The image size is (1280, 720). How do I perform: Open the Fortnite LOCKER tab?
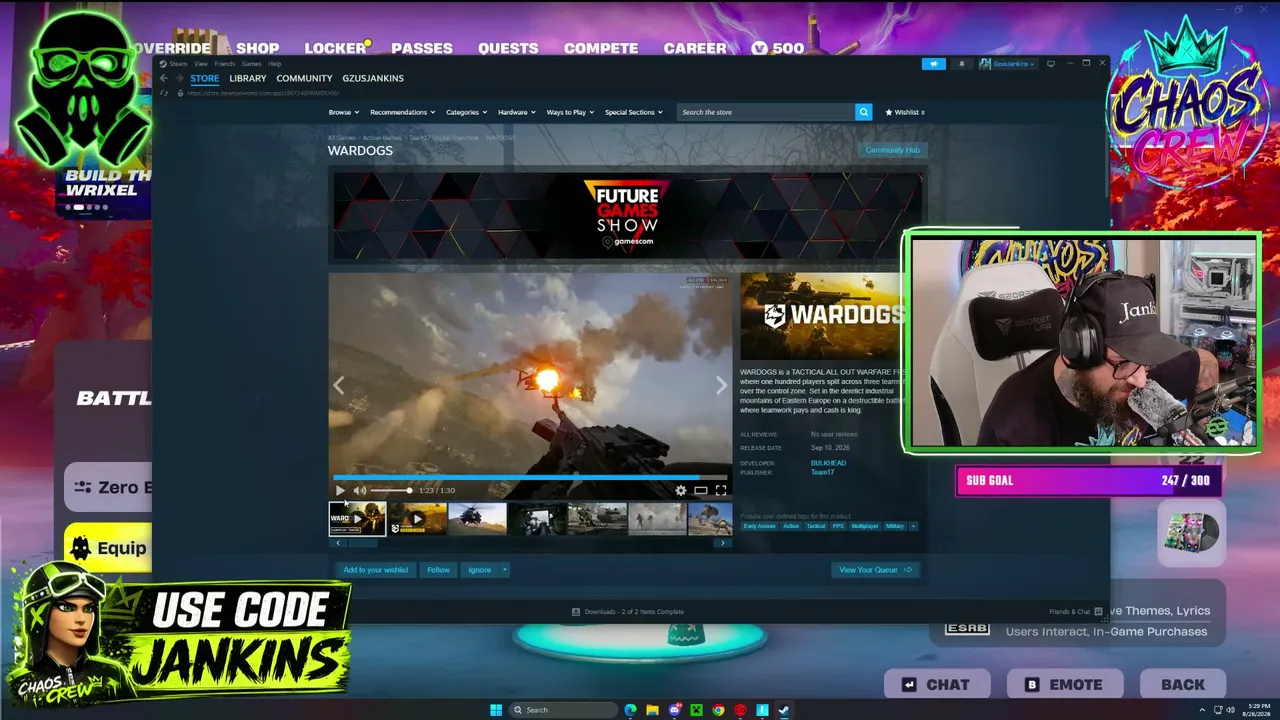(x=336, y=48)
